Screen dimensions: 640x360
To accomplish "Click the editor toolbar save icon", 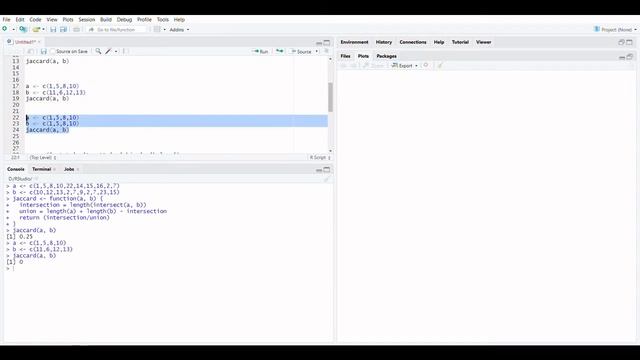I will click(x=43, y=51).
